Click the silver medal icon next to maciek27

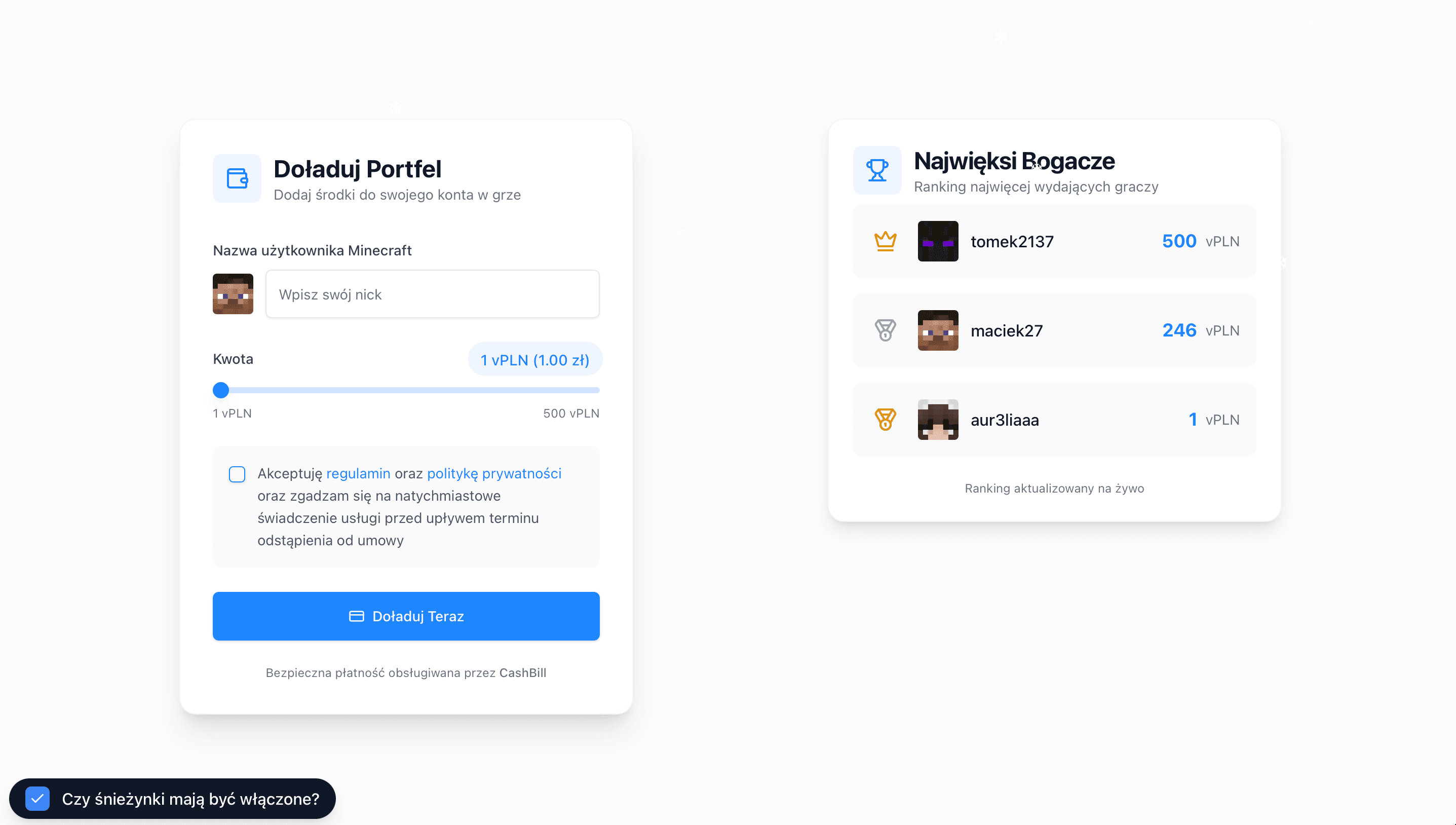tap(885, 330)
